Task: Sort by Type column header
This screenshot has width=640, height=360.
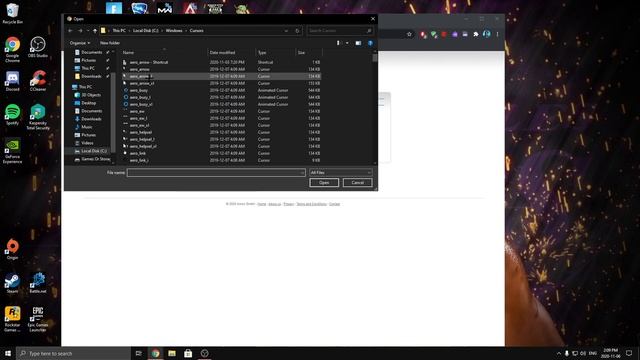Action: click(x=276, y=53)
